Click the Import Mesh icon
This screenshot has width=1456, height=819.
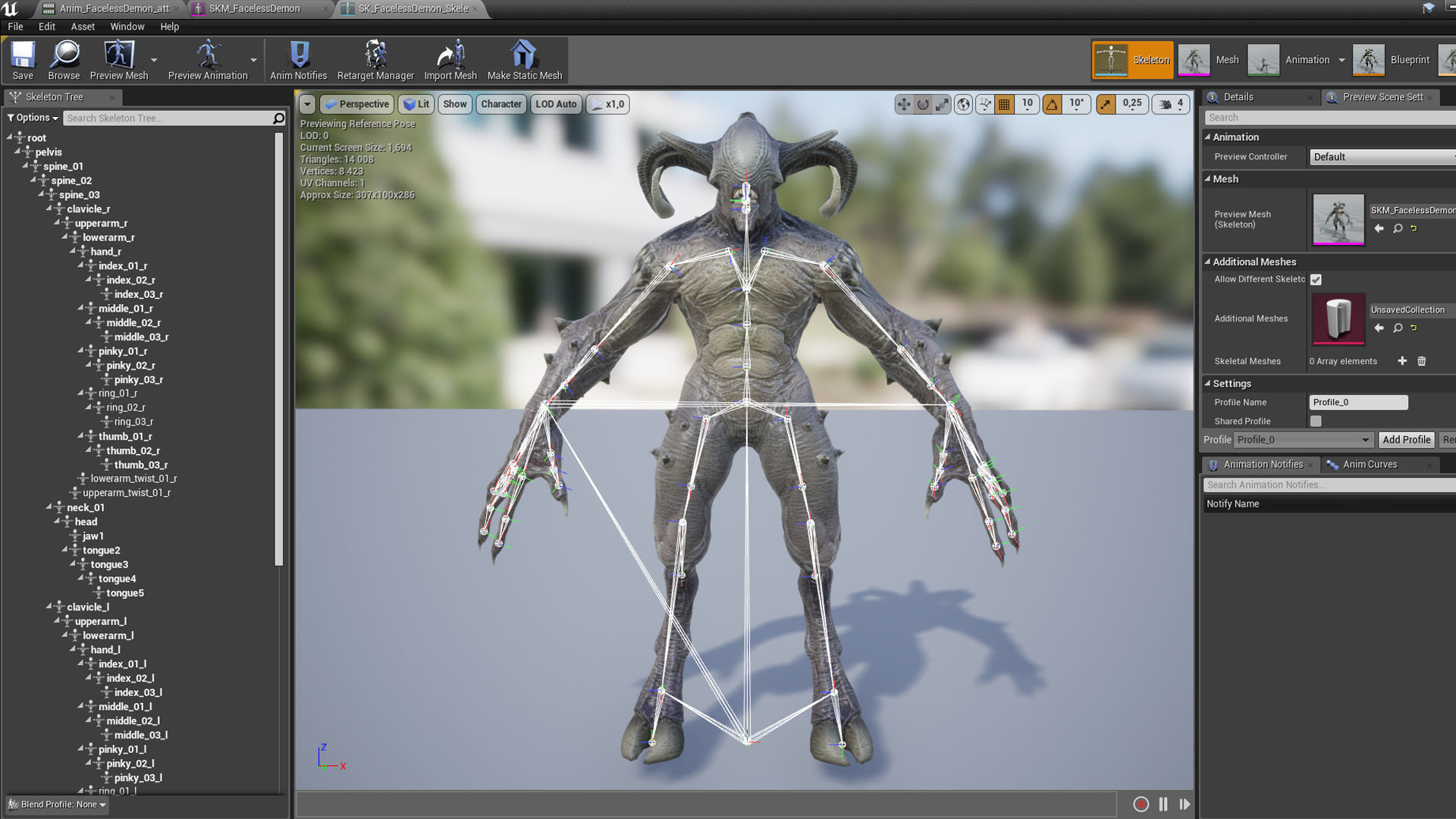click(x=450, y=60)
